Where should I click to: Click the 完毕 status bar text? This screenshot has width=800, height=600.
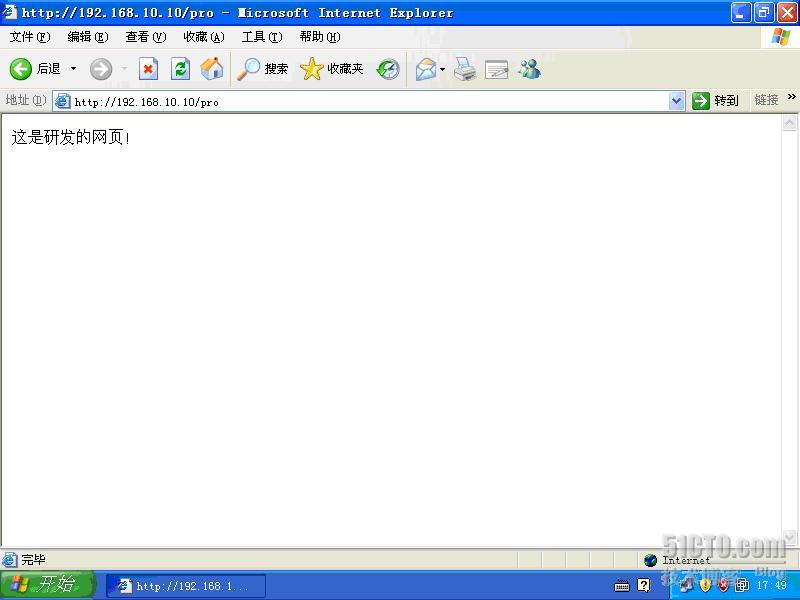33,560
